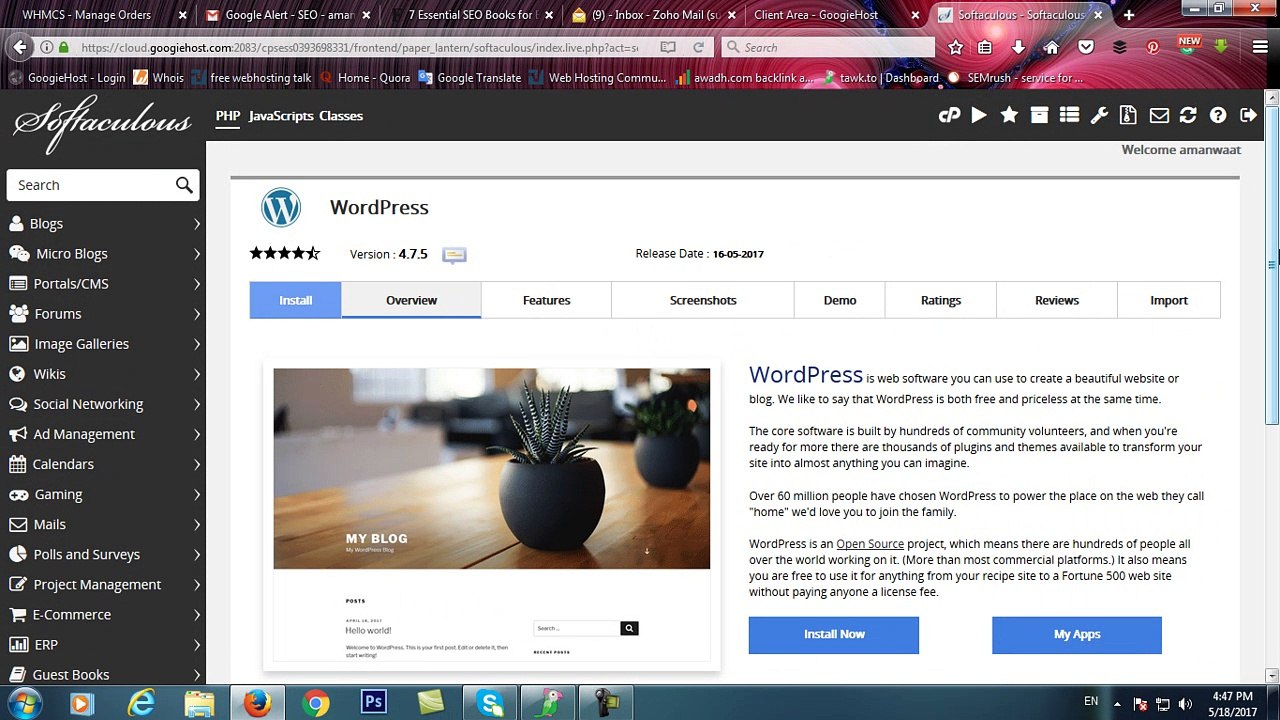Viewport: 1280px width, 720px height.
Task: Open help via the question mark icon
Action: [x=1218, y=116]
